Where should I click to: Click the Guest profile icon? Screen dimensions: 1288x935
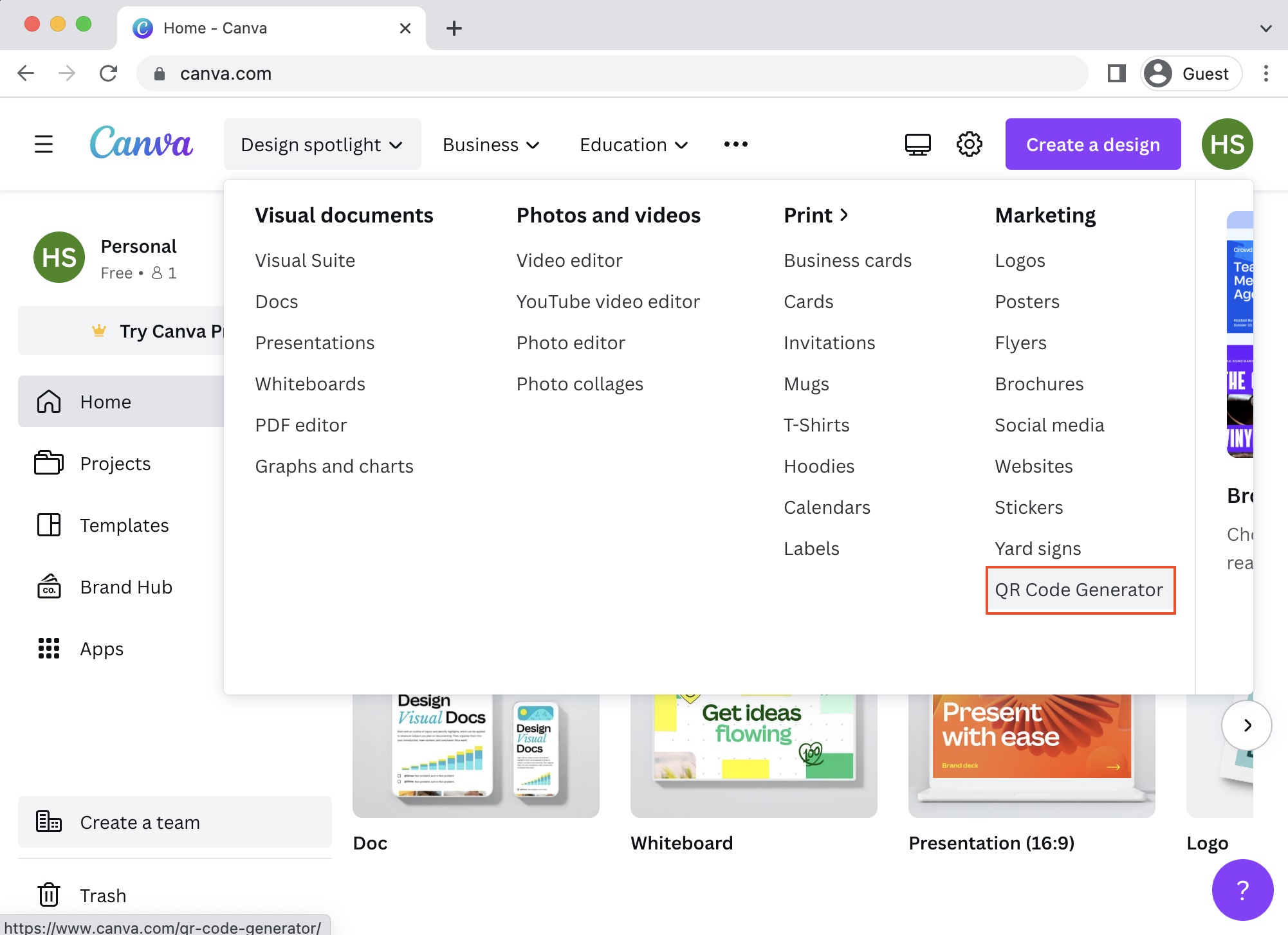(x=1158, y=73)
